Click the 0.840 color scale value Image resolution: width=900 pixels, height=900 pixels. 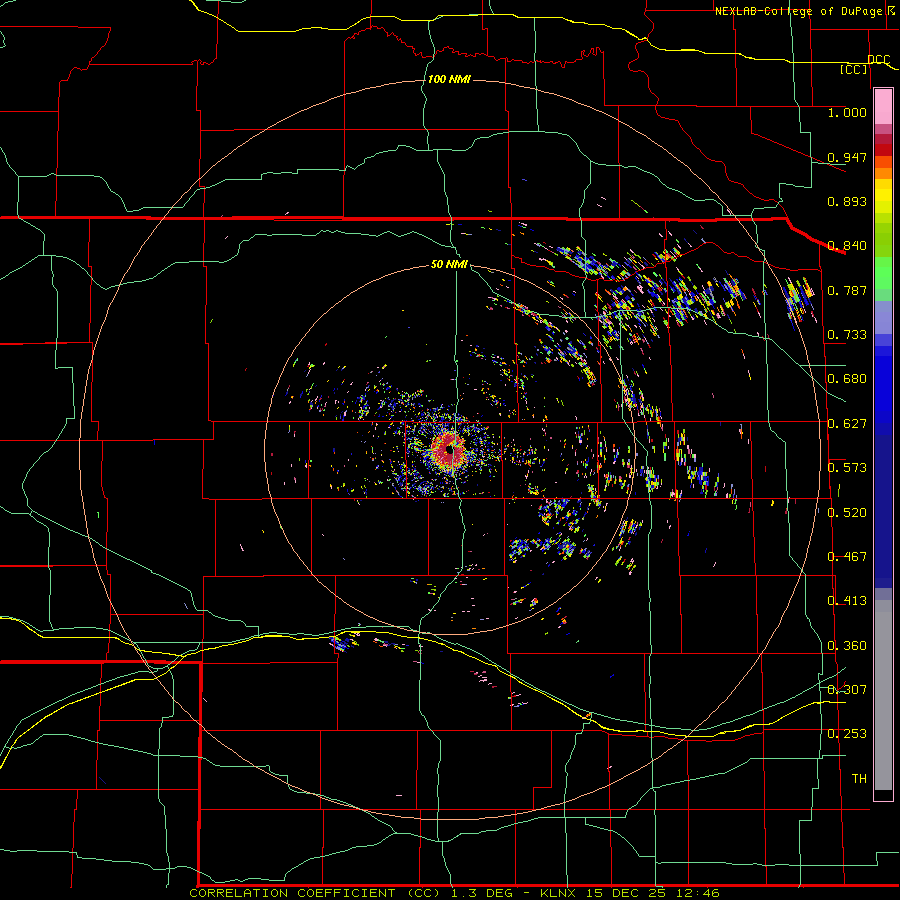point(847,246)
